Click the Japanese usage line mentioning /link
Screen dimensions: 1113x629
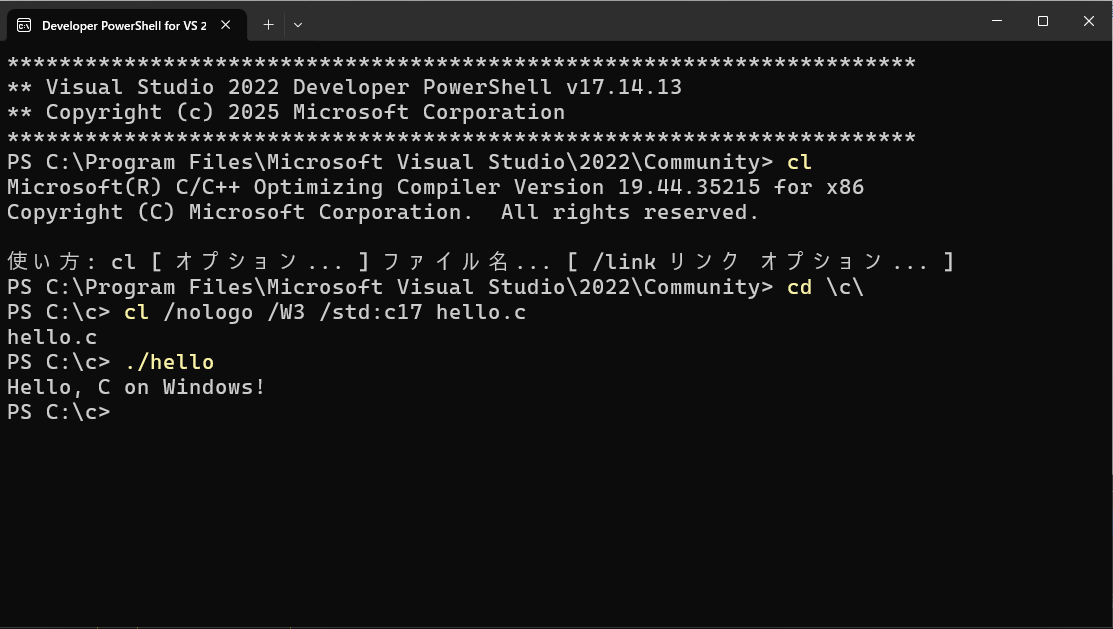(x=481, y=262)
